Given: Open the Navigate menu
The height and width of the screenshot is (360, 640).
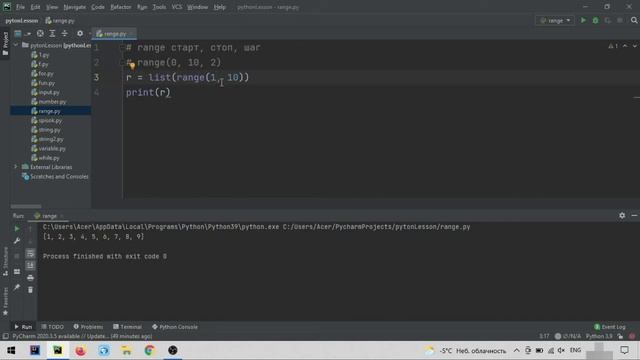Looking at the screenshot, I should 75,7.
